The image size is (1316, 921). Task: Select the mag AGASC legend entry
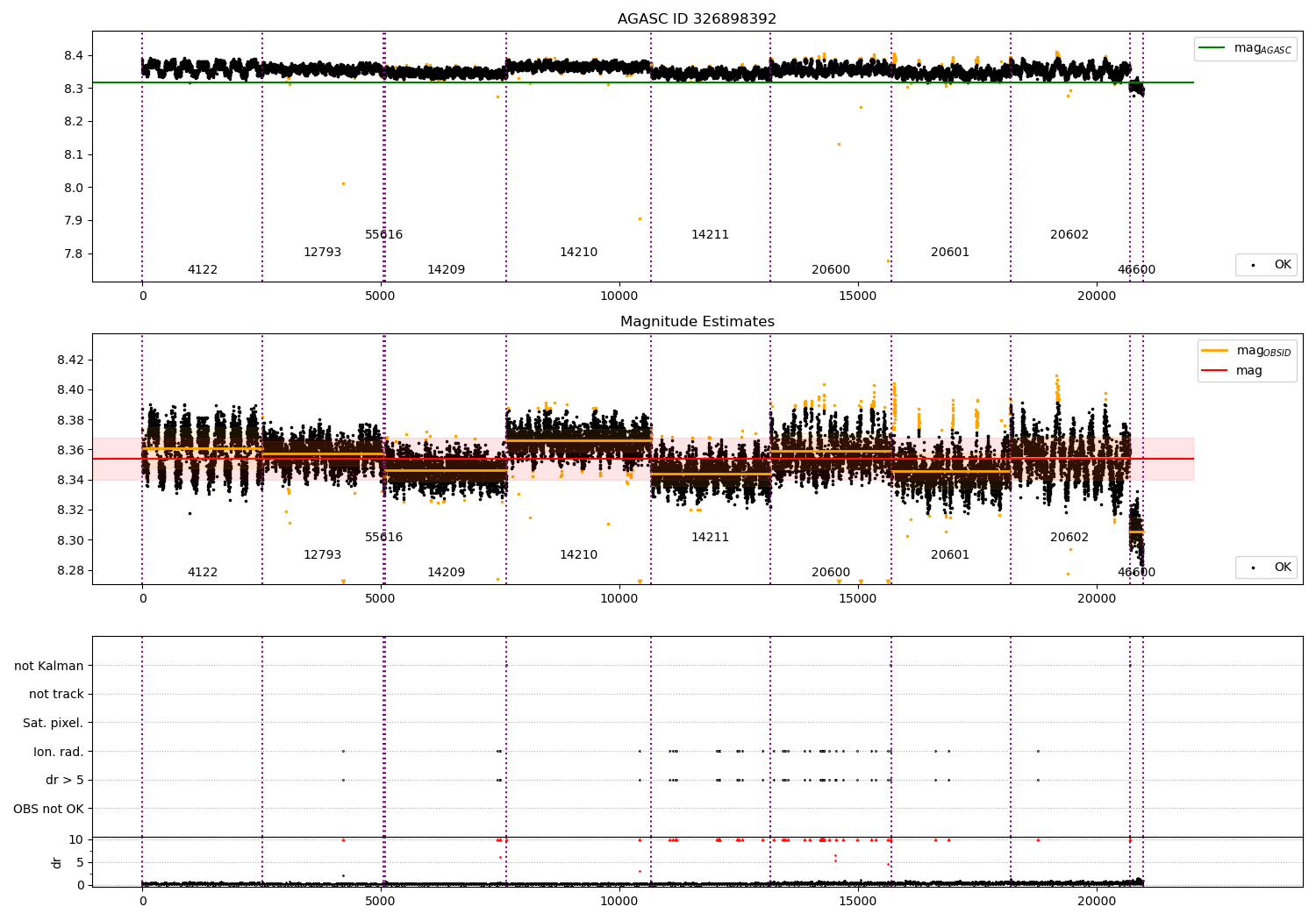(1245, 48)
